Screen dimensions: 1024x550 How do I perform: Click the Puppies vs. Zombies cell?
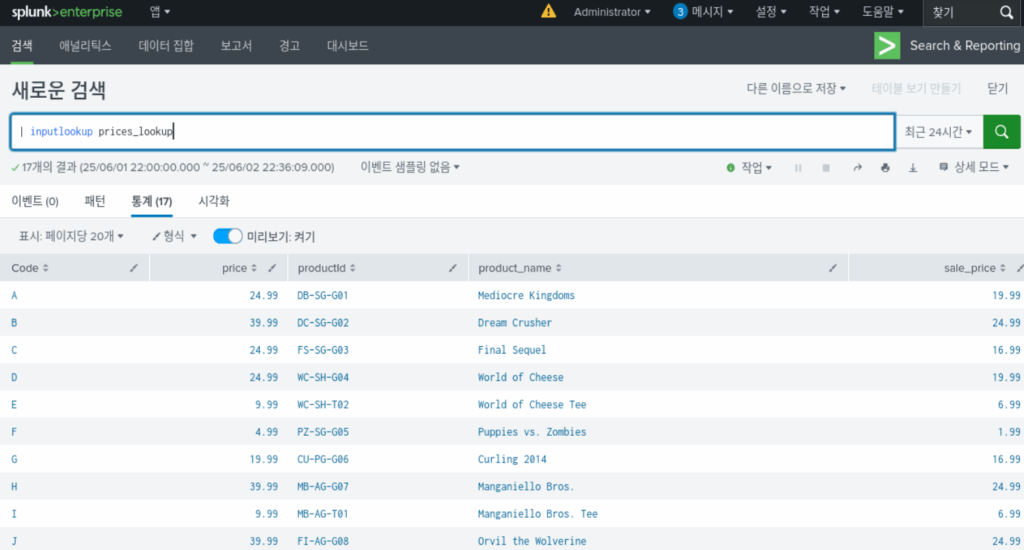(532, 432)
